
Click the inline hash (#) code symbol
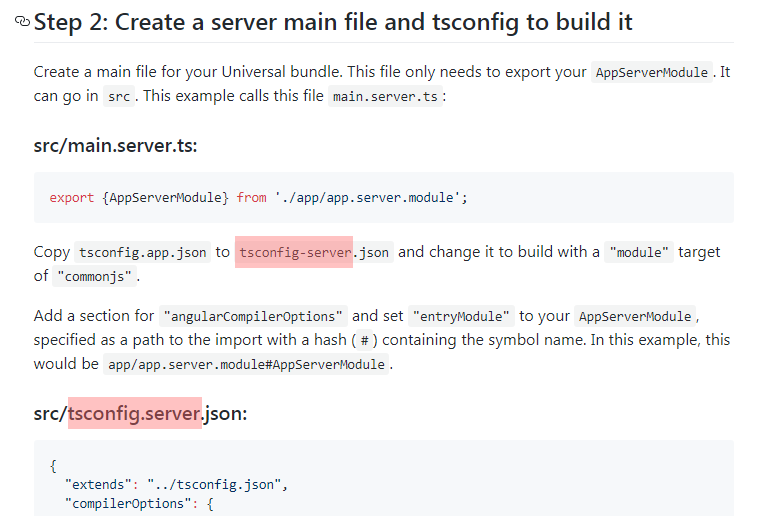pos(365,340)
